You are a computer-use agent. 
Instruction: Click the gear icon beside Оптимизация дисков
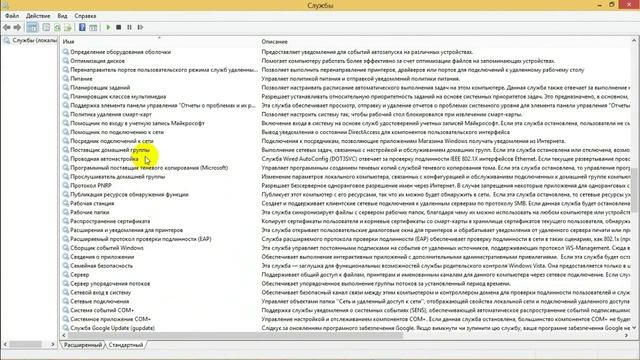click(x=66, y=61)
